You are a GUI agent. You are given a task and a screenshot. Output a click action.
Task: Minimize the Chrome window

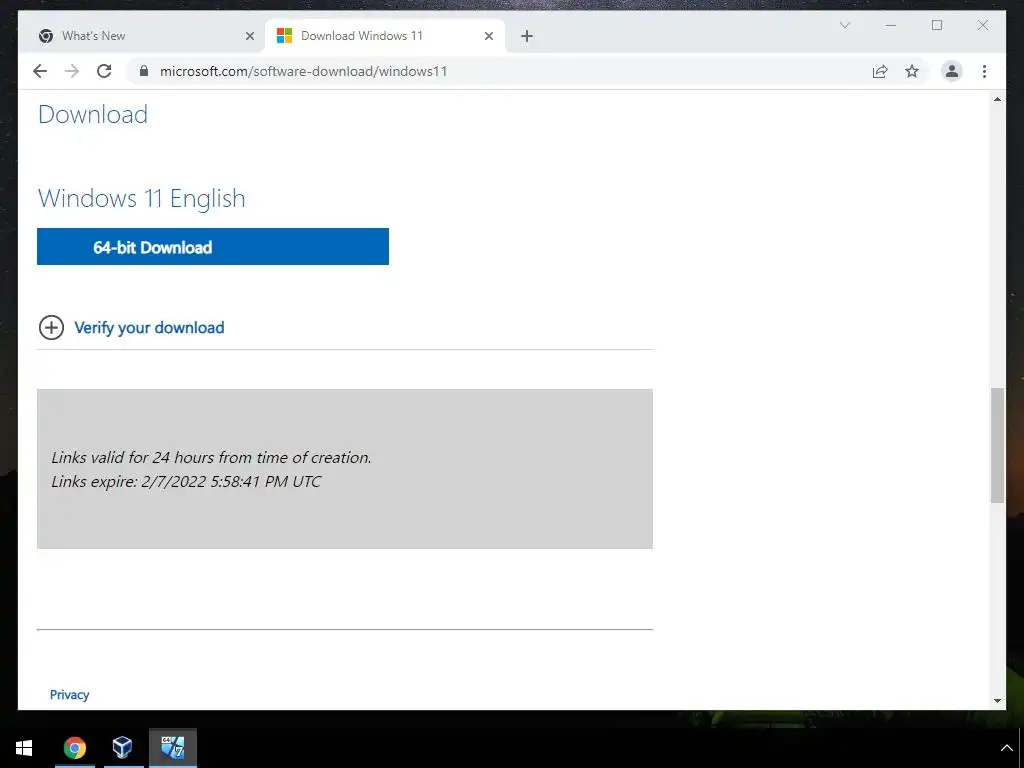click(891, 25)
